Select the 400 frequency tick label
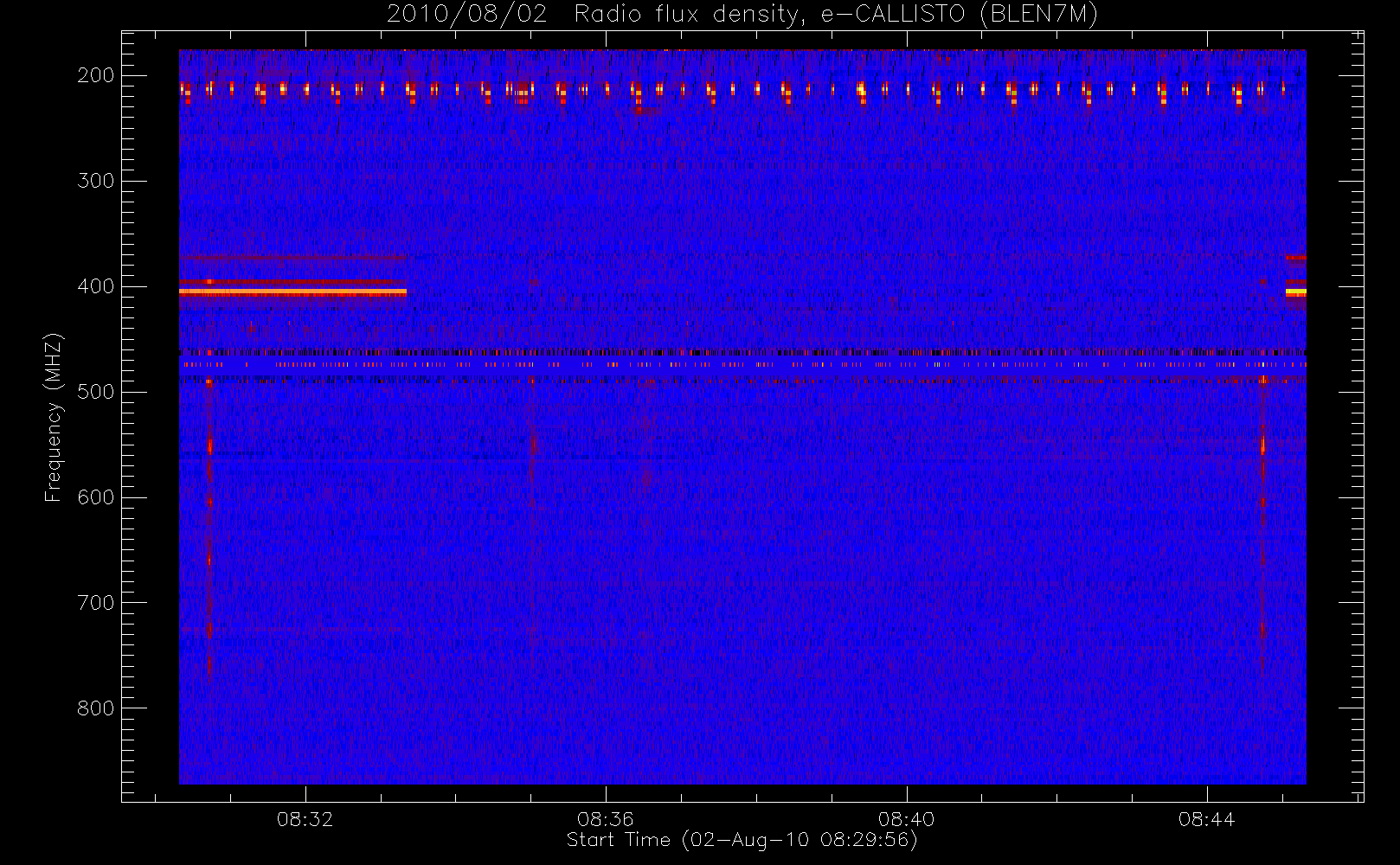This screenshot has width=1400, height=865. tap(96, 286)
